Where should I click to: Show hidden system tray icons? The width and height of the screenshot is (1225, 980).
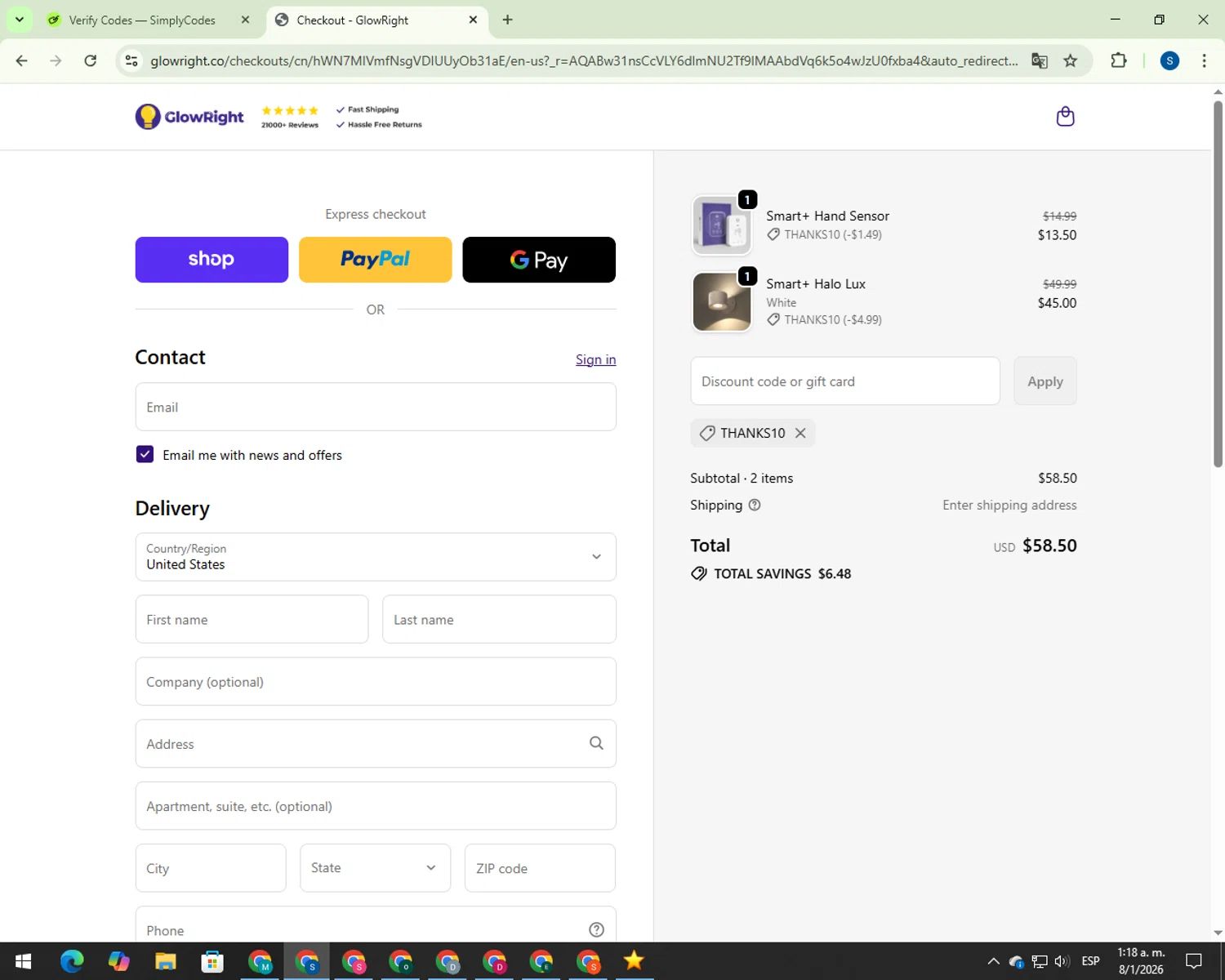pos(993,961)
